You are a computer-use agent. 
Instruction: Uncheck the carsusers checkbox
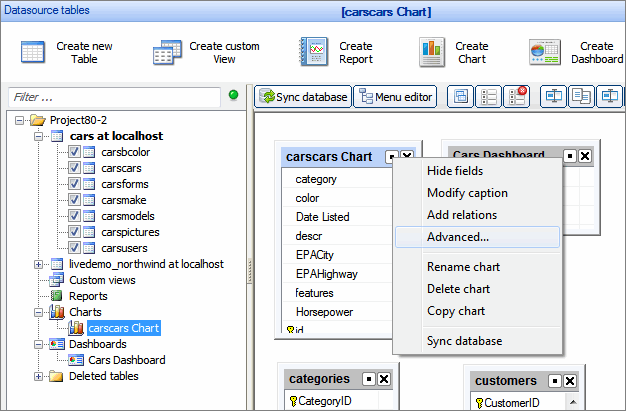click(x=74, y=248)
